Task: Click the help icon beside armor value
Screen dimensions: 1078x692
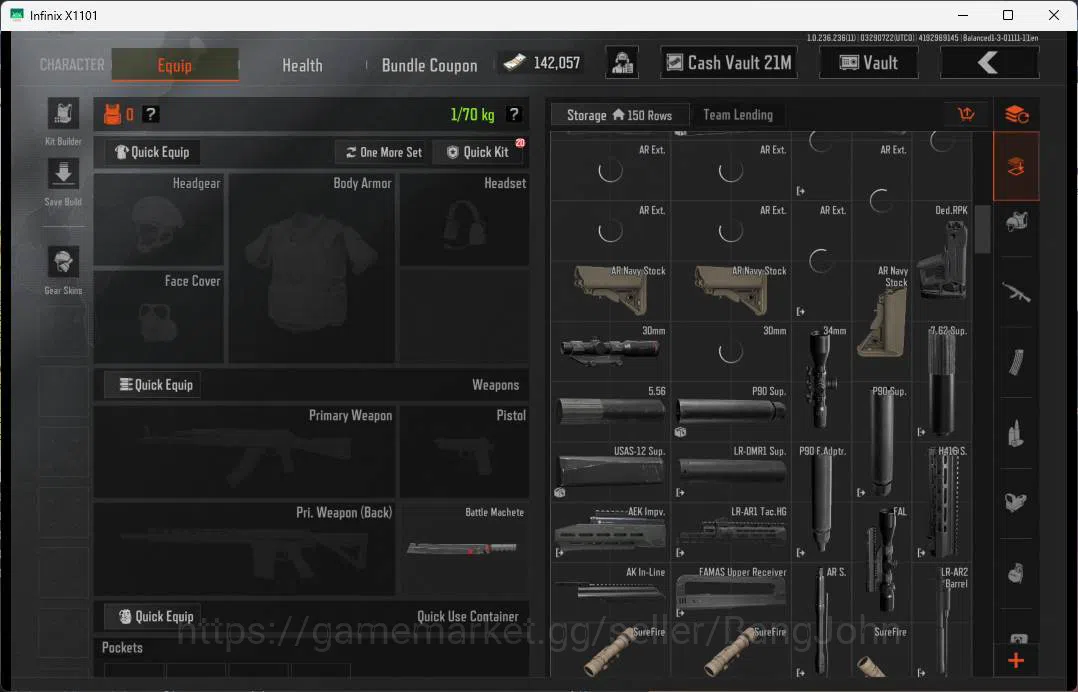Action: point(151,114)
